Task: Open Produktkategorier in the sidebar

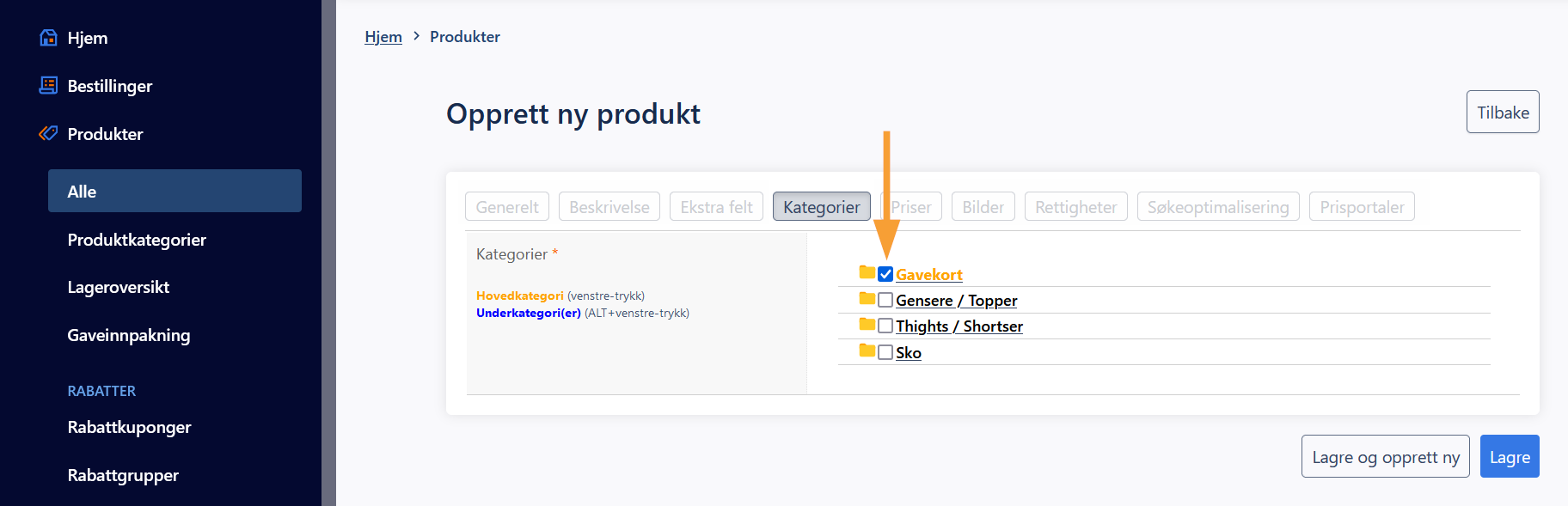Action: [x=137, y=240]
